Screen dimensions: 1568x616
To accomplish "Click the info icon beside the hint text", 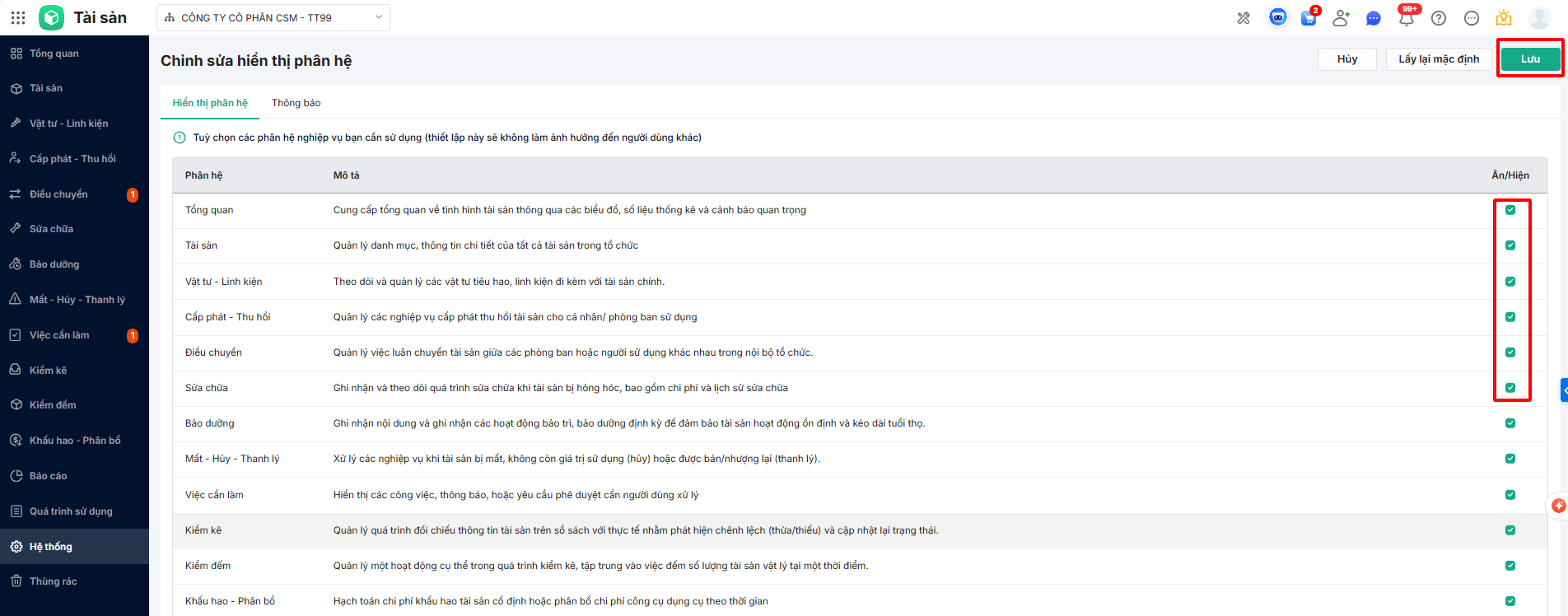I will click(x=180, y=138).
